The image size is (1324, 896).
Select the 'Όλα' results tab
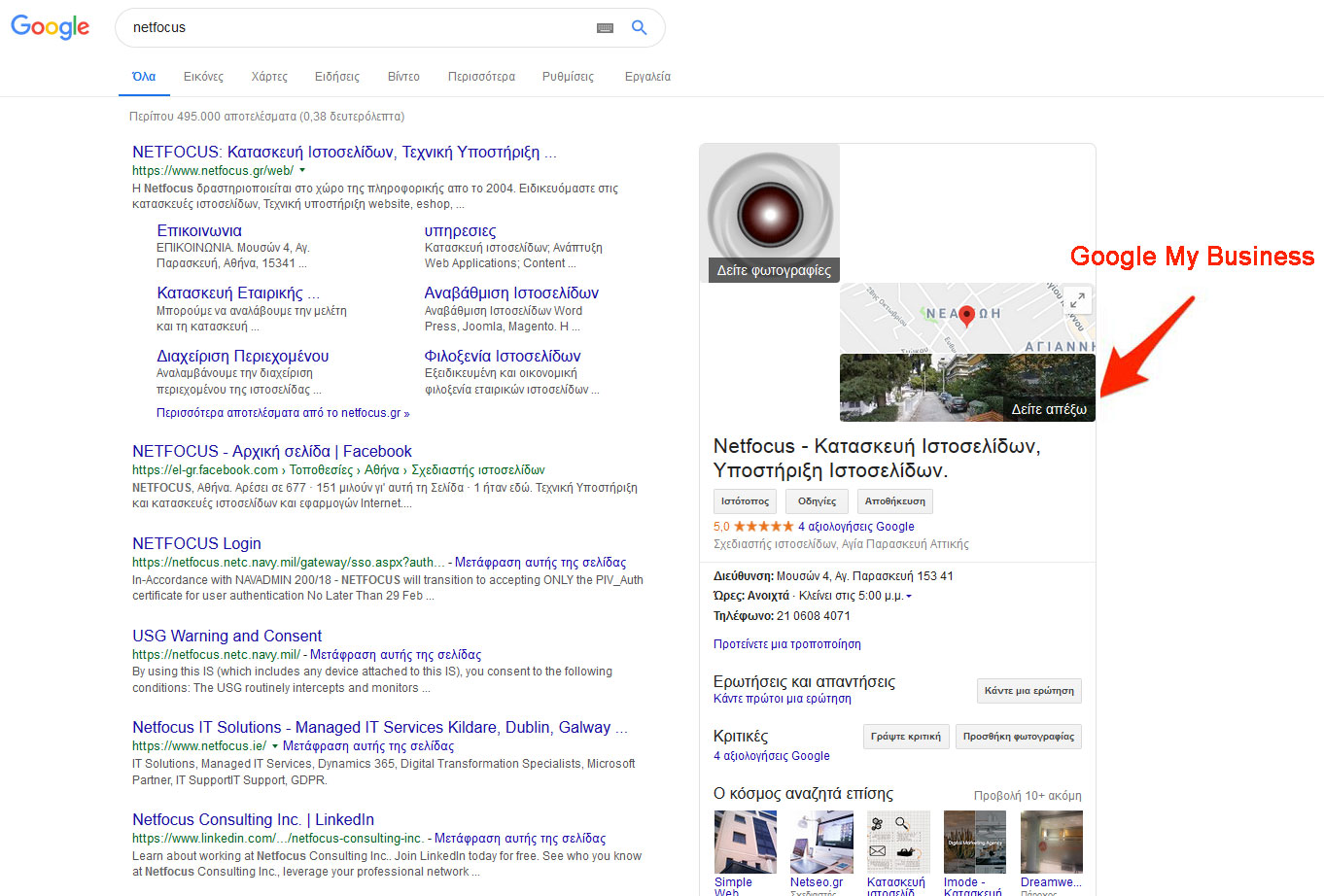coord(144,77)
